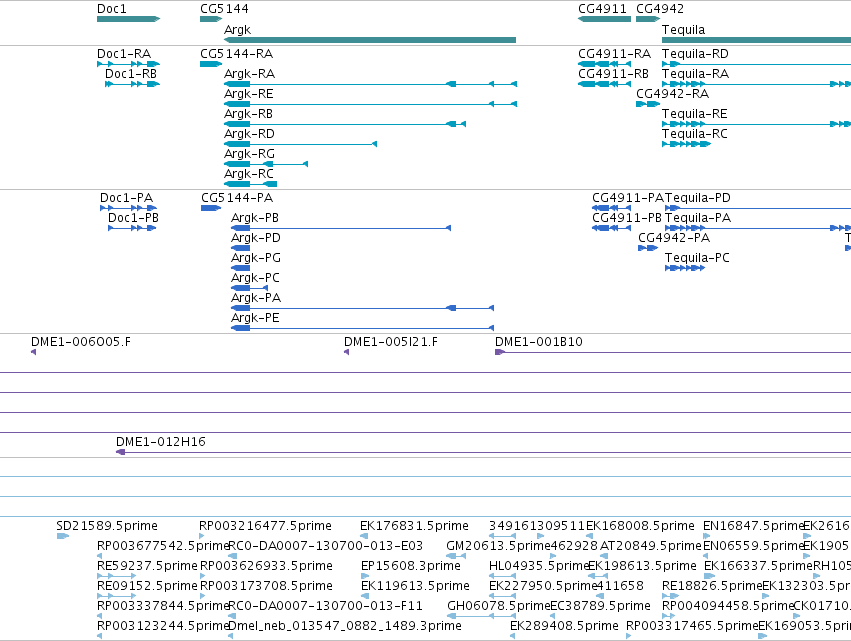
Task: Select the EK168008.5prime EST label
Action: coord(640,526)
